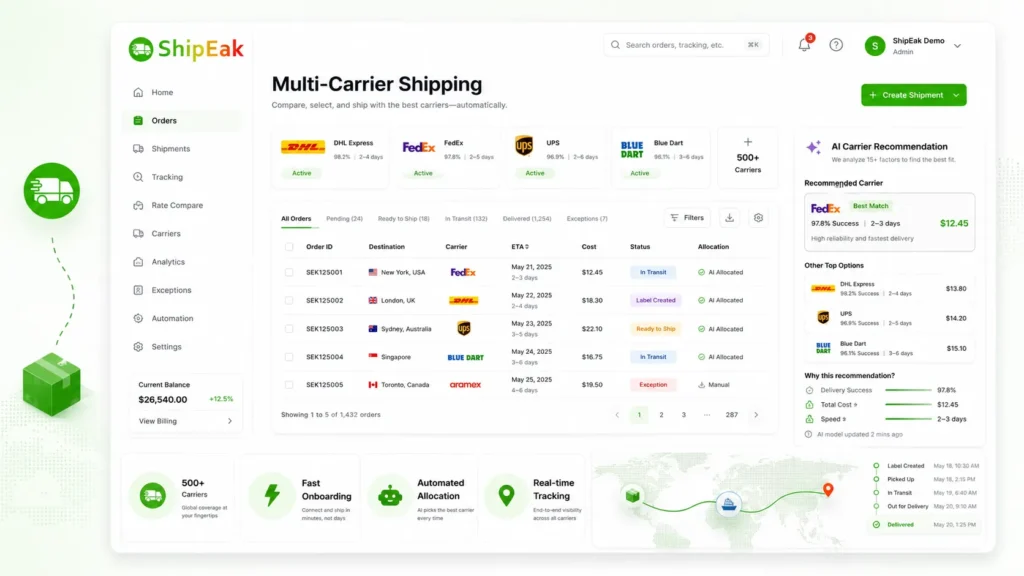This screenshot has height=576, width=1024.
Task: Open Automation in the sidebar
Action: tap(182, 319)
